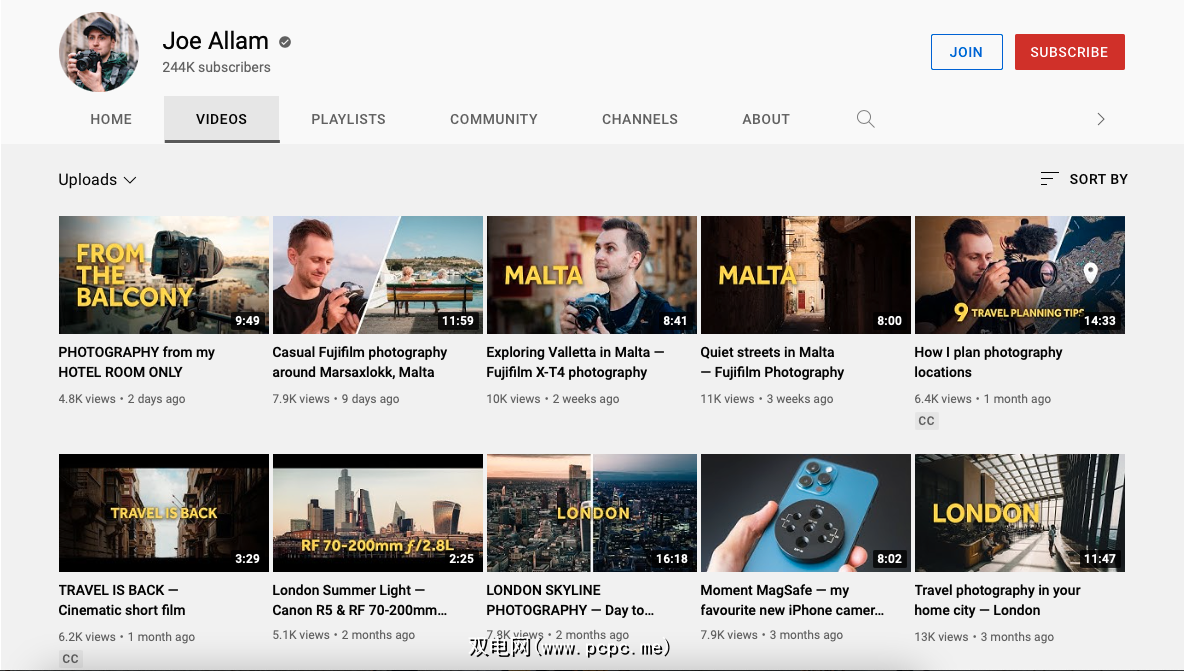Open the PLAYLISTS tab
The height and width of the screenshot is (671, 1184).
click(348, 119)
